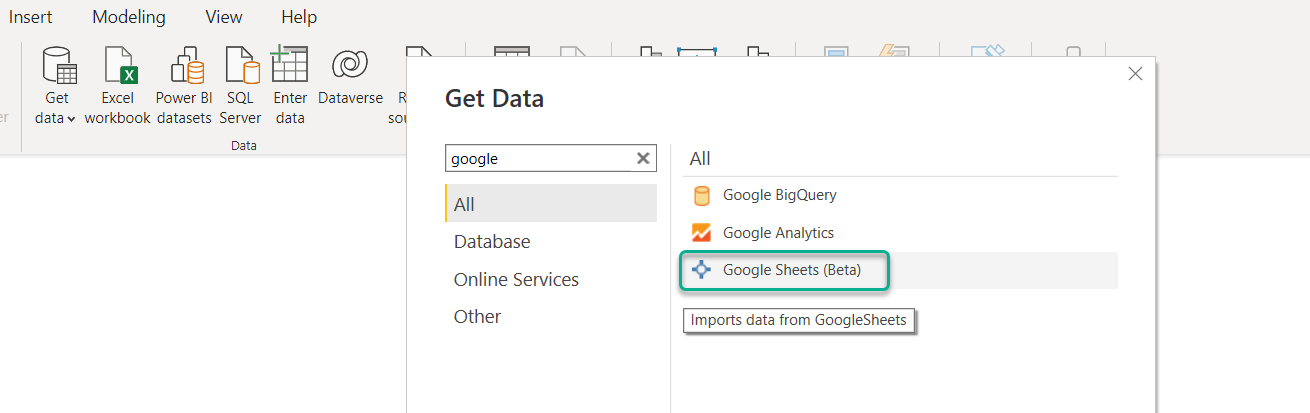Select the All category in left list

coord(551,204)
